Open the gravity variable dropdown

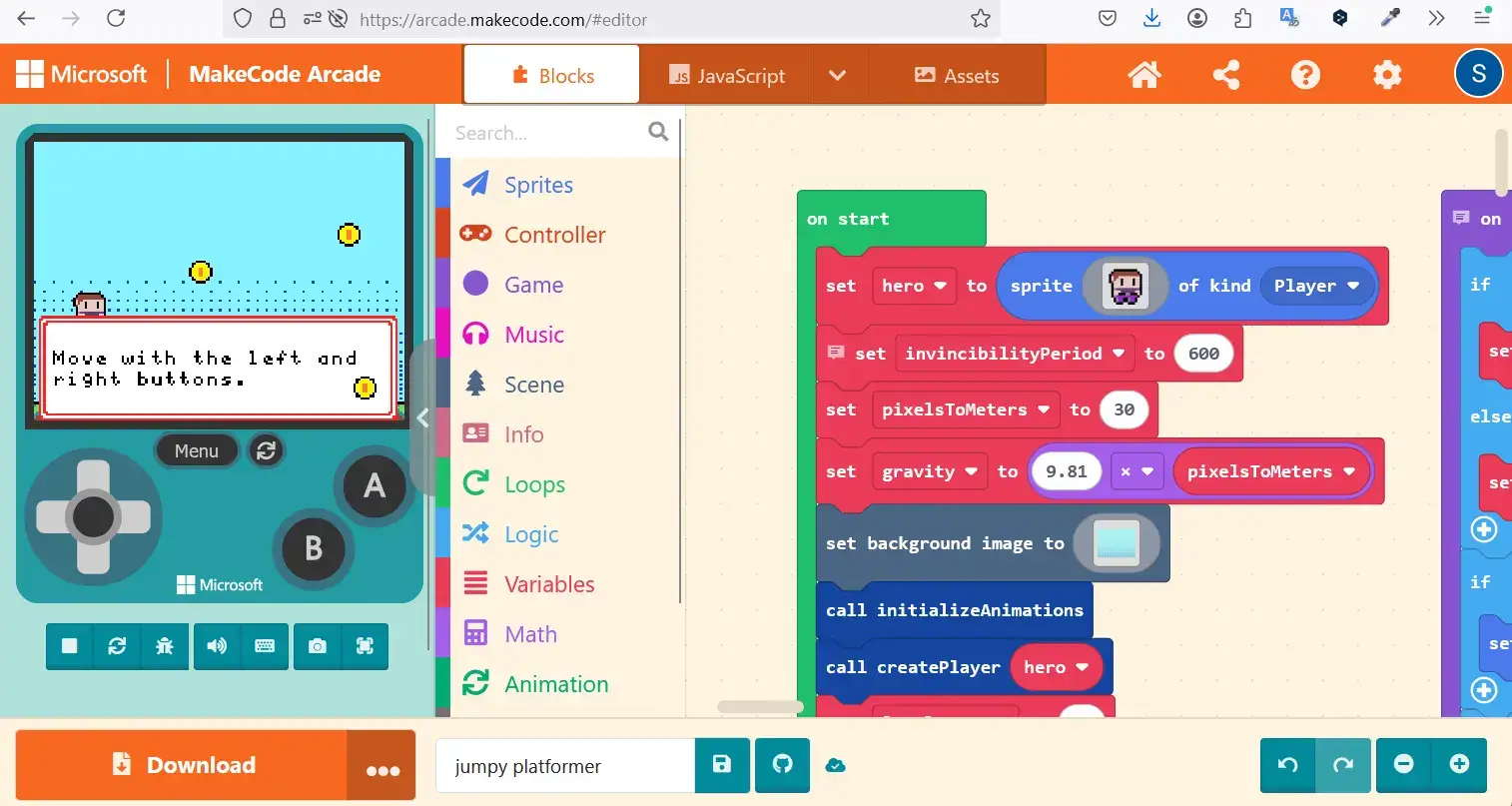tap(929, 471)
